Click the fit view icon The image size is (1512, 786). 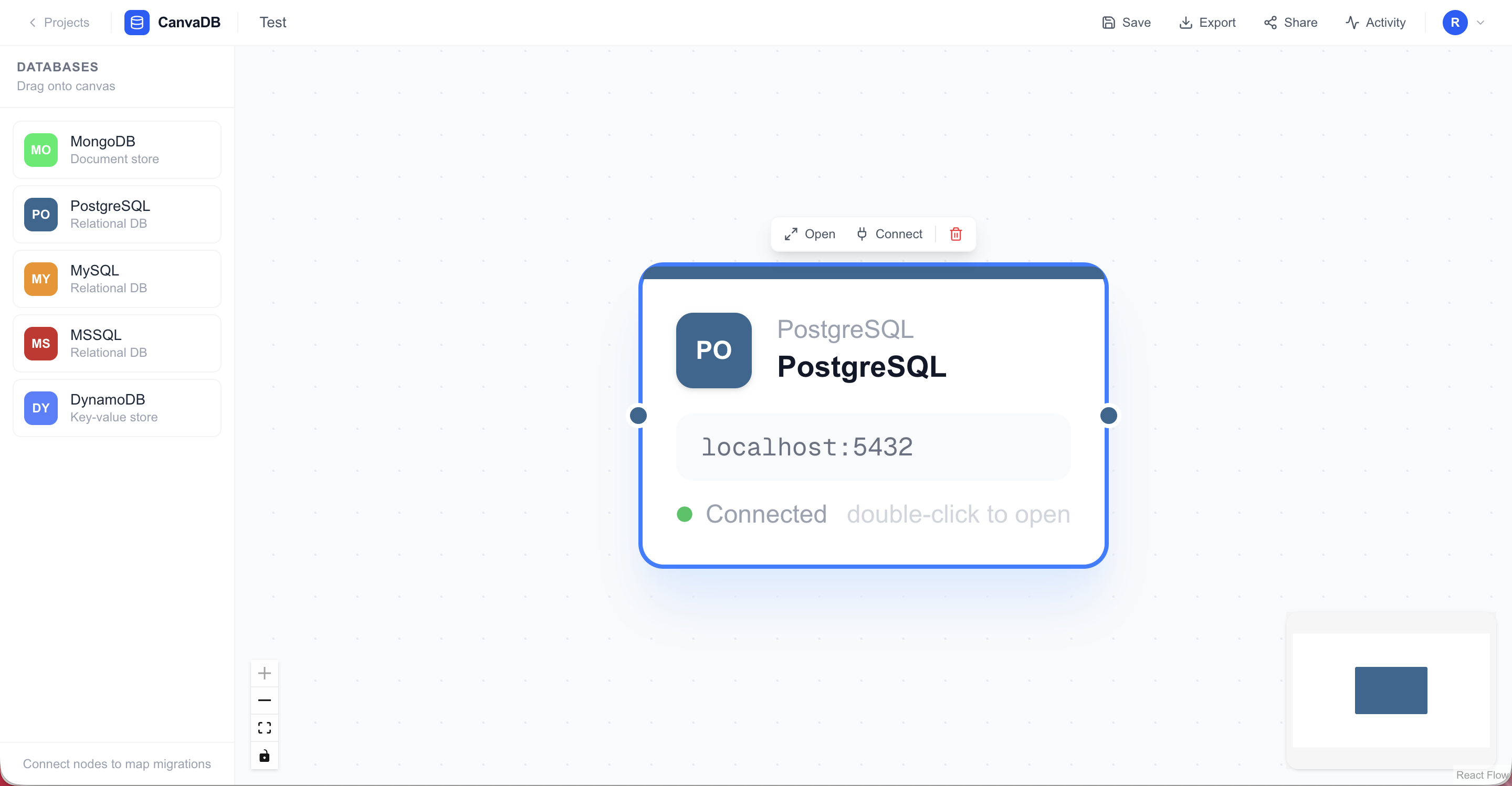point(265,728)
